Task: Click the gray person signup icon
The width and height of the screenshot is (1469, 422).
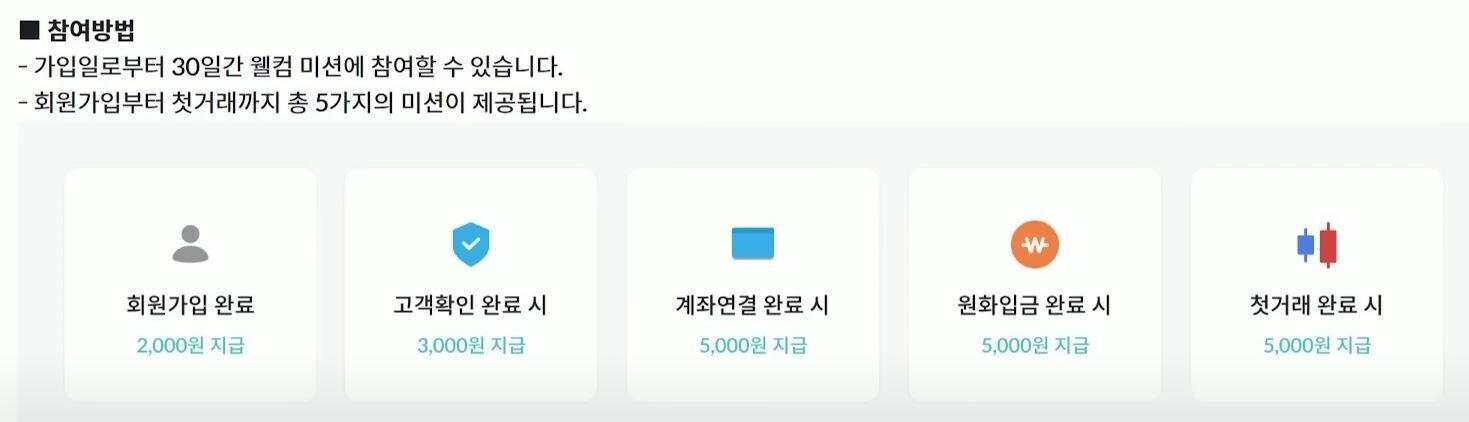Action: (x=190, y=244)
